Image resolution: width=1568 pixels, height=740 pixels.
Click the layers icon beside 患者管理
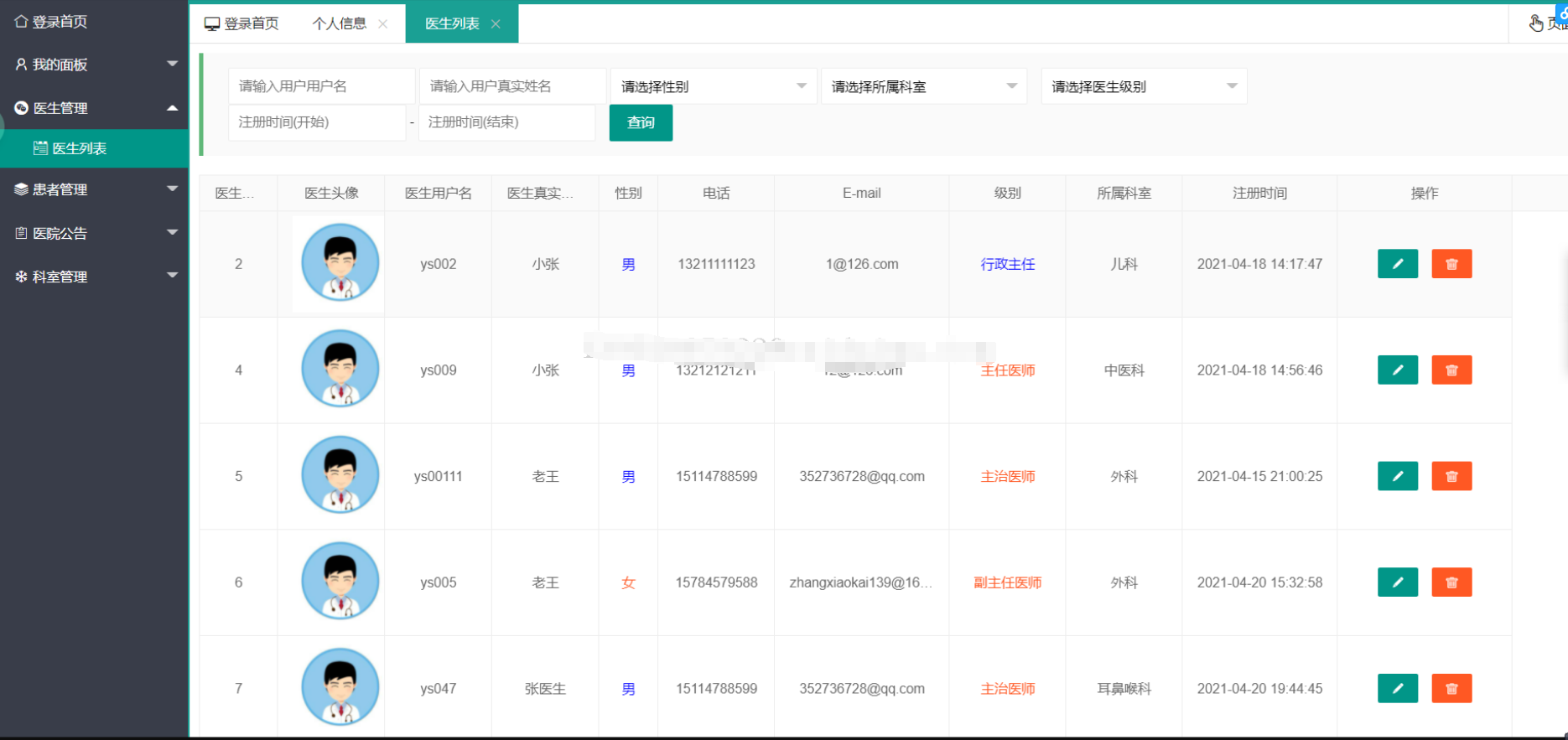21,189
